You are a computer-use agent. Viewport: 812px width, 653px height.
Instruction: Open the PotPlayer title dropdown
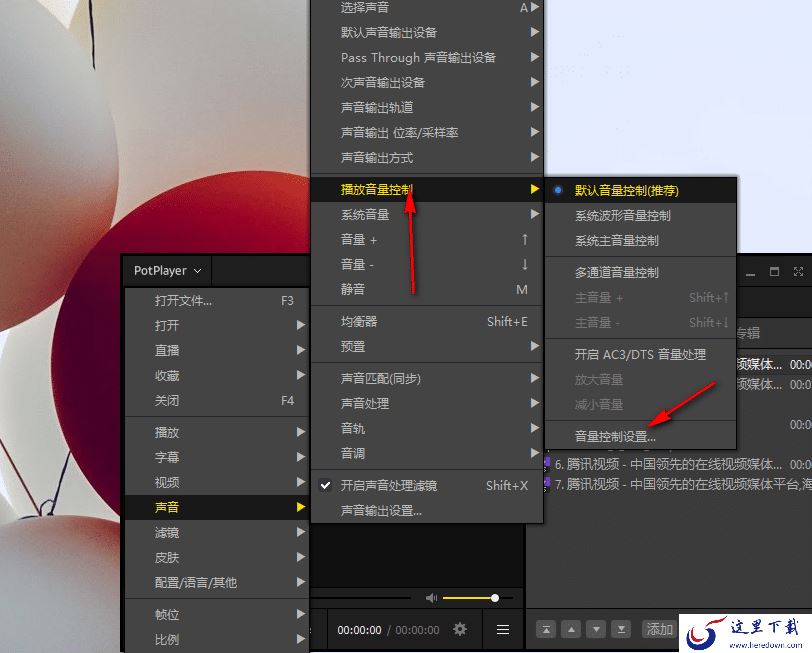click(167, 270)
